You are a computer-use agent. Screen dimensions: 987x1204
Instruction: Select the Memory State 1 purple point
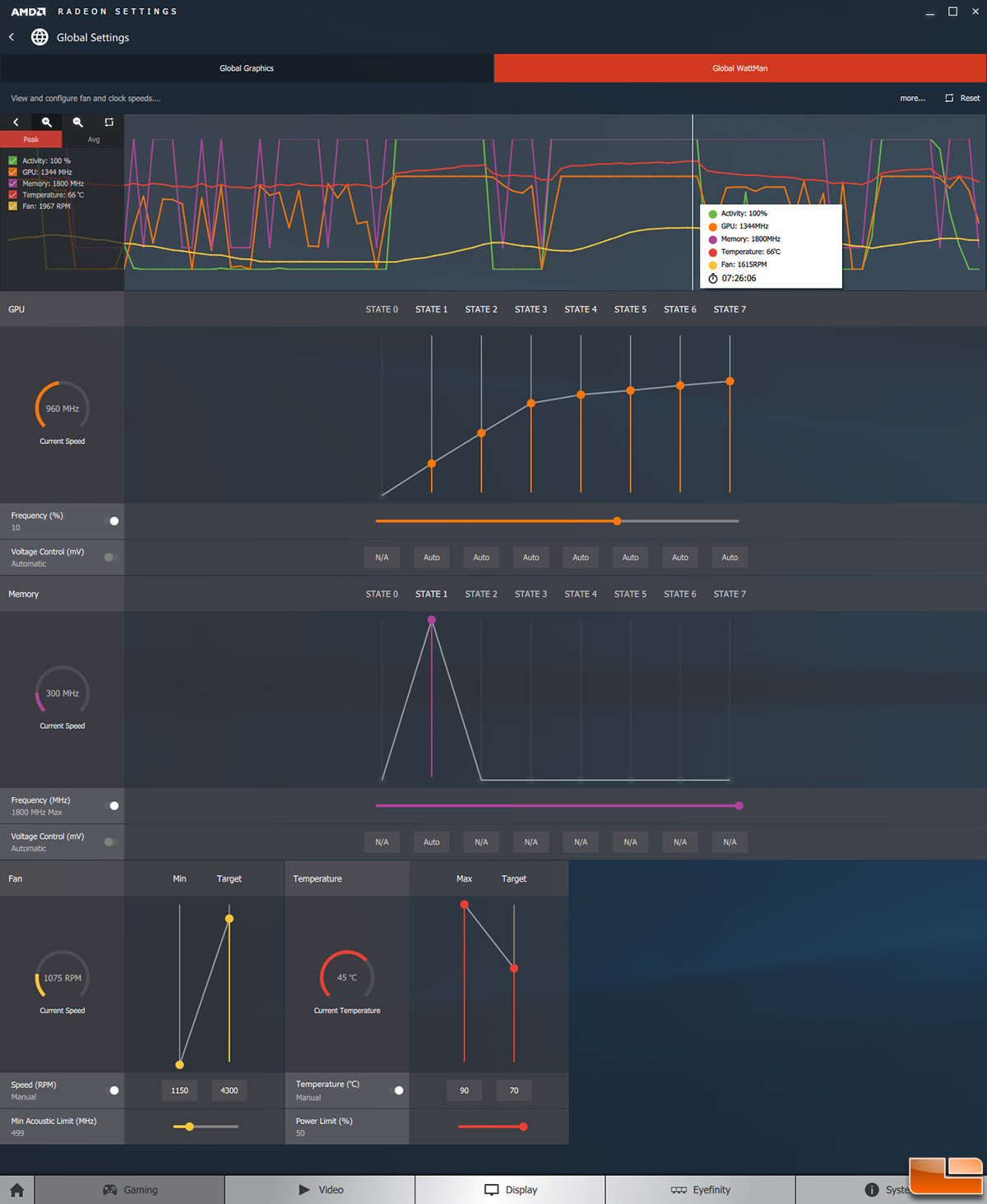[x=432, y=620]
